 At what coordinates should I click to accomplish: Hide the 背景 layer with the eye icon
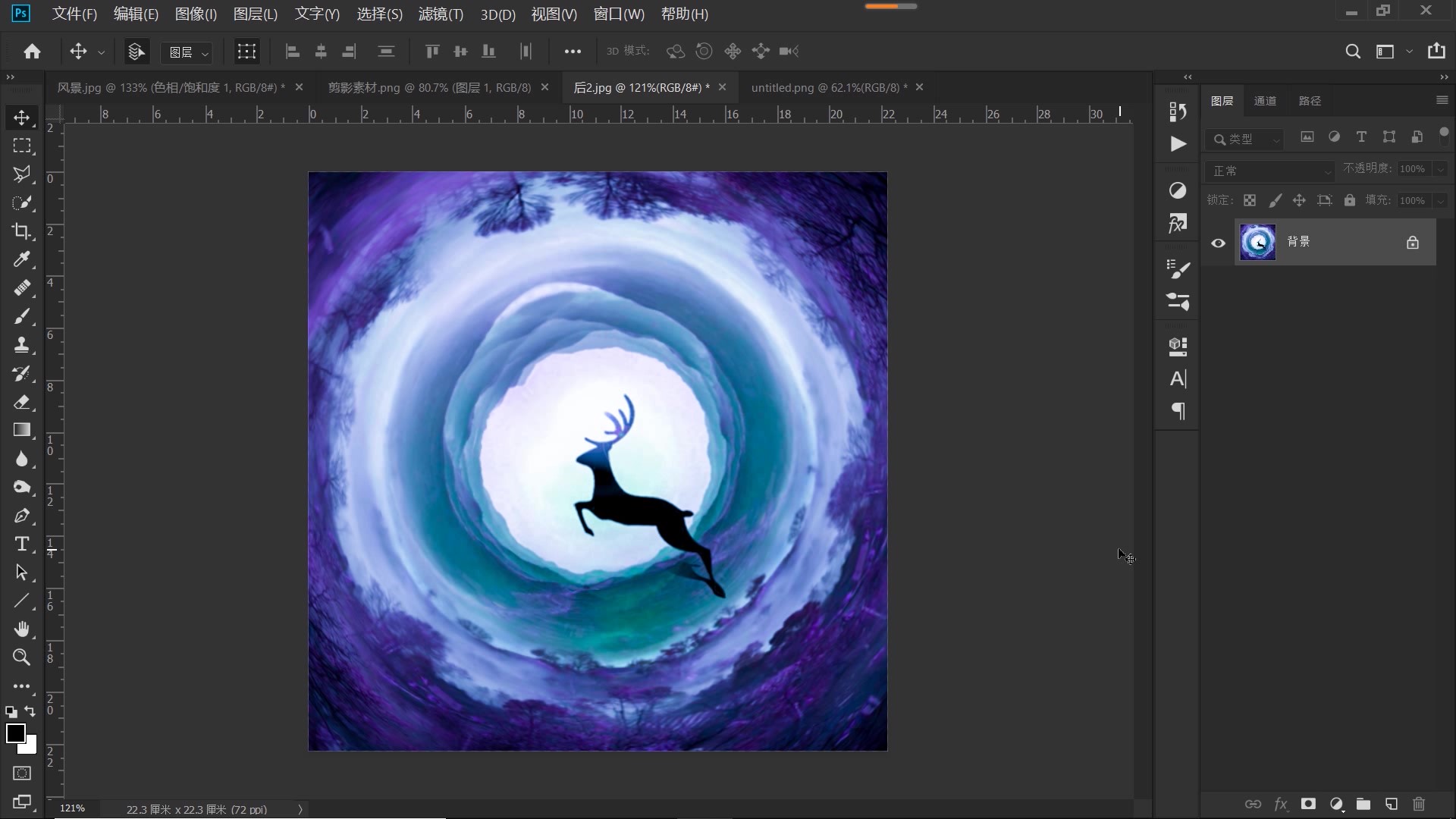(x=1218, y=243)
